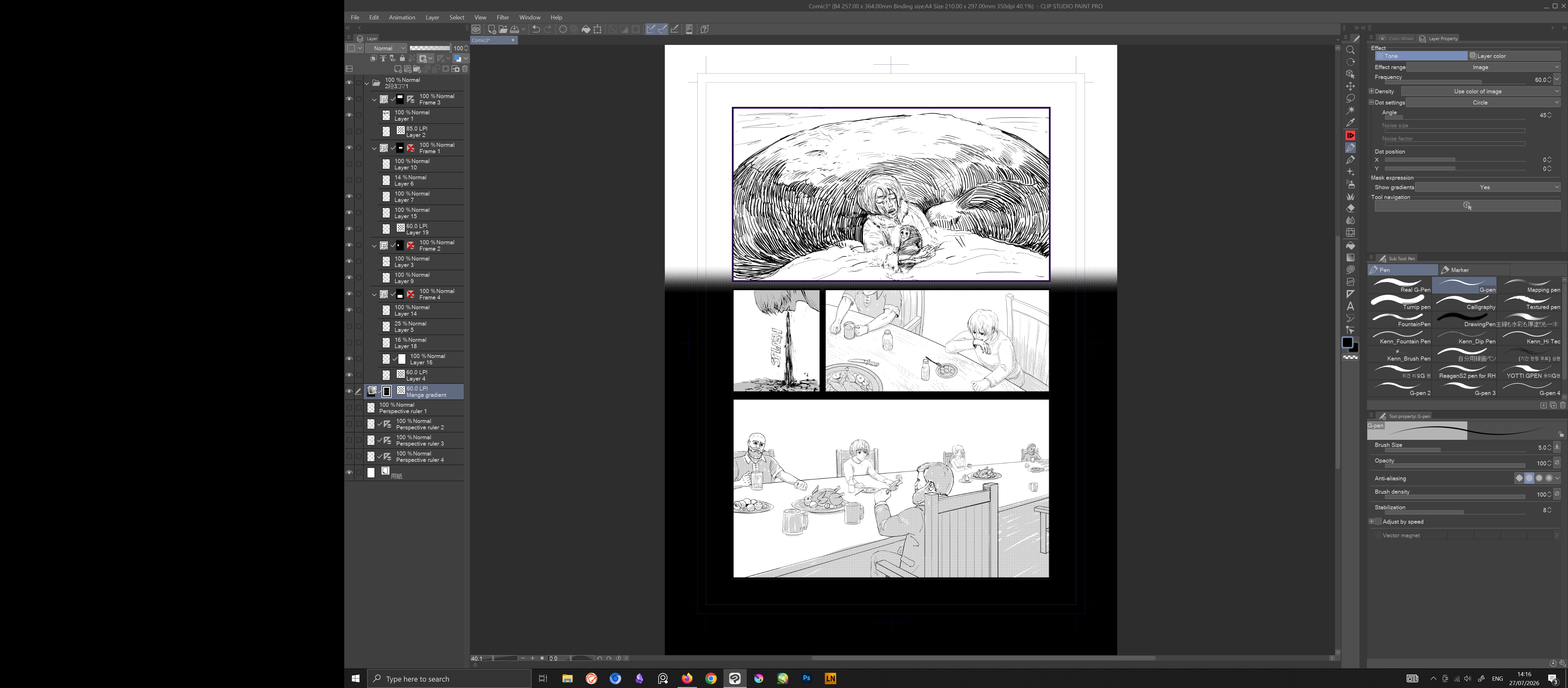Hide the Manga gradient layer eye

point(349,391)
